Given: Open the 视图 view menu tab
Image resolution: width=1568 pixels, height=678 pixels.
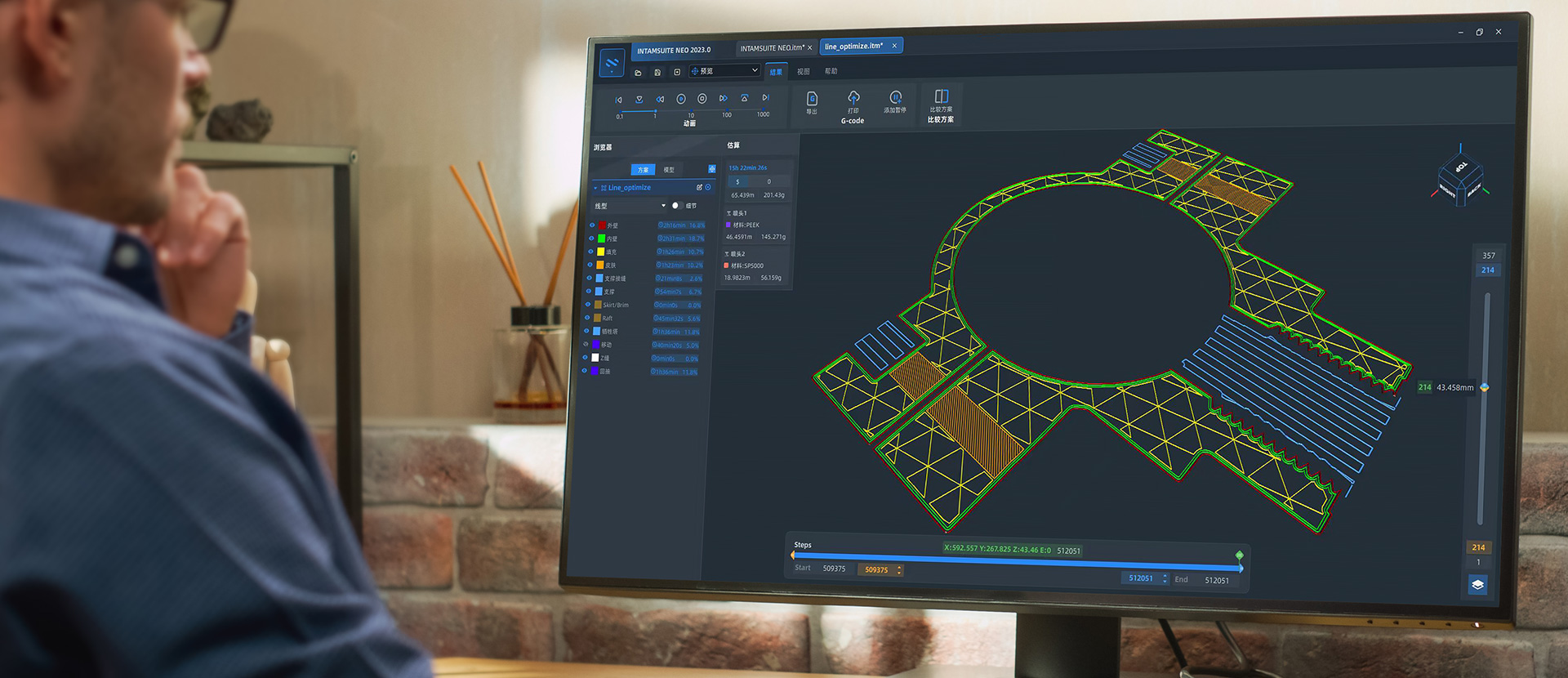Looking at the screenshot, I should (x=804, y=72).
